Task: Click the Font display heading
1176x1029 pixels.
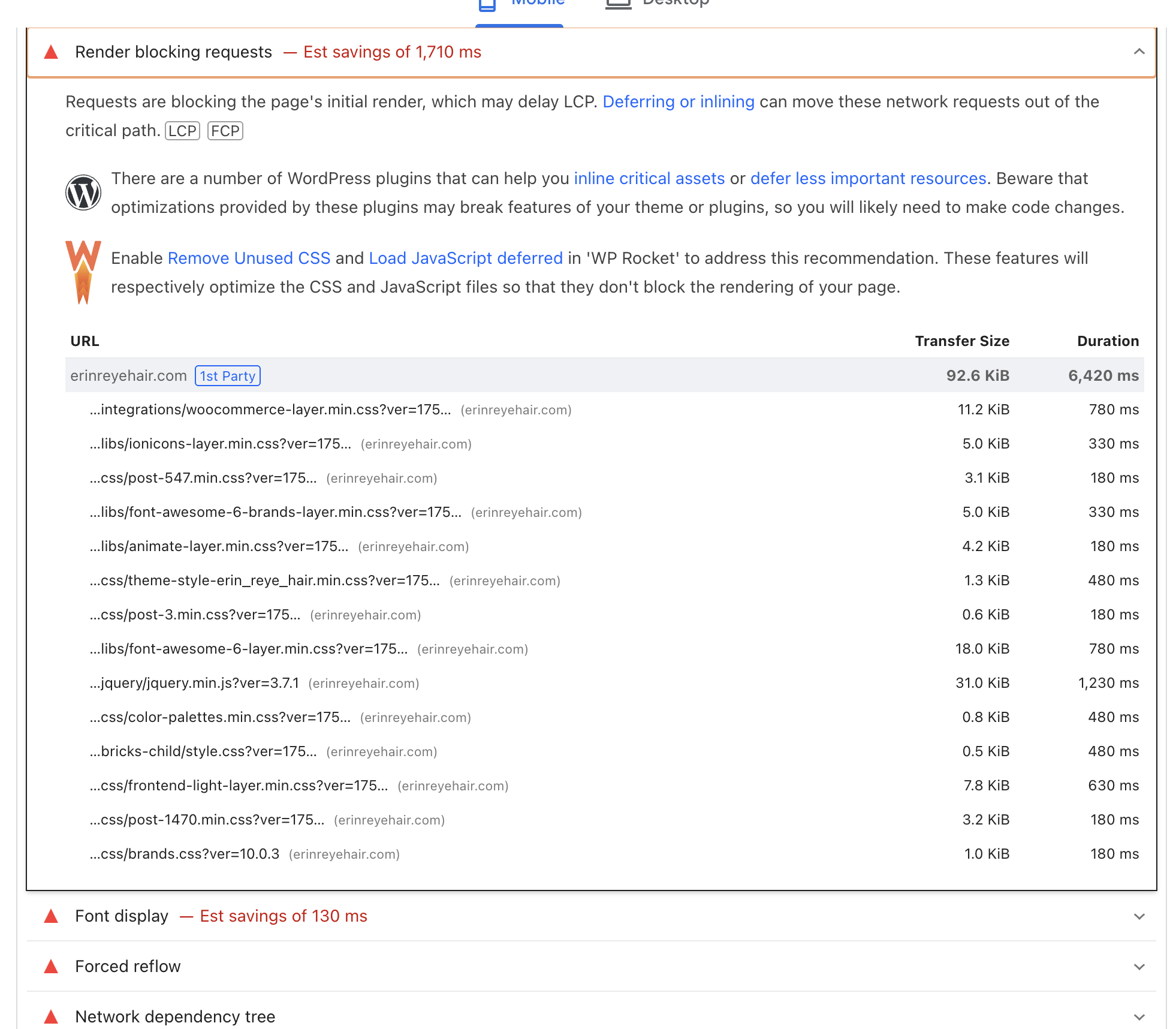Action: point(122,916)
